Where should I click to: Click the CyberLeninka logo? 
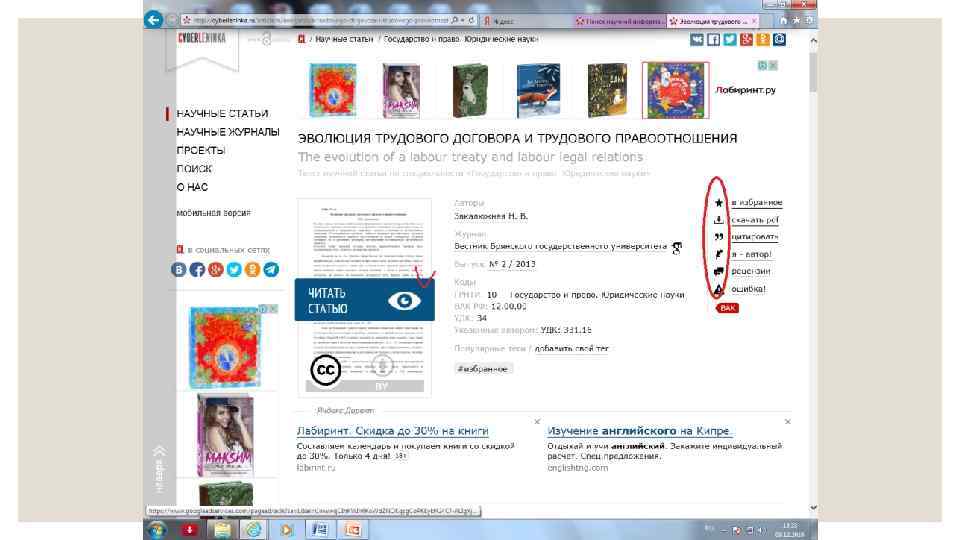(x=202, y=39)
